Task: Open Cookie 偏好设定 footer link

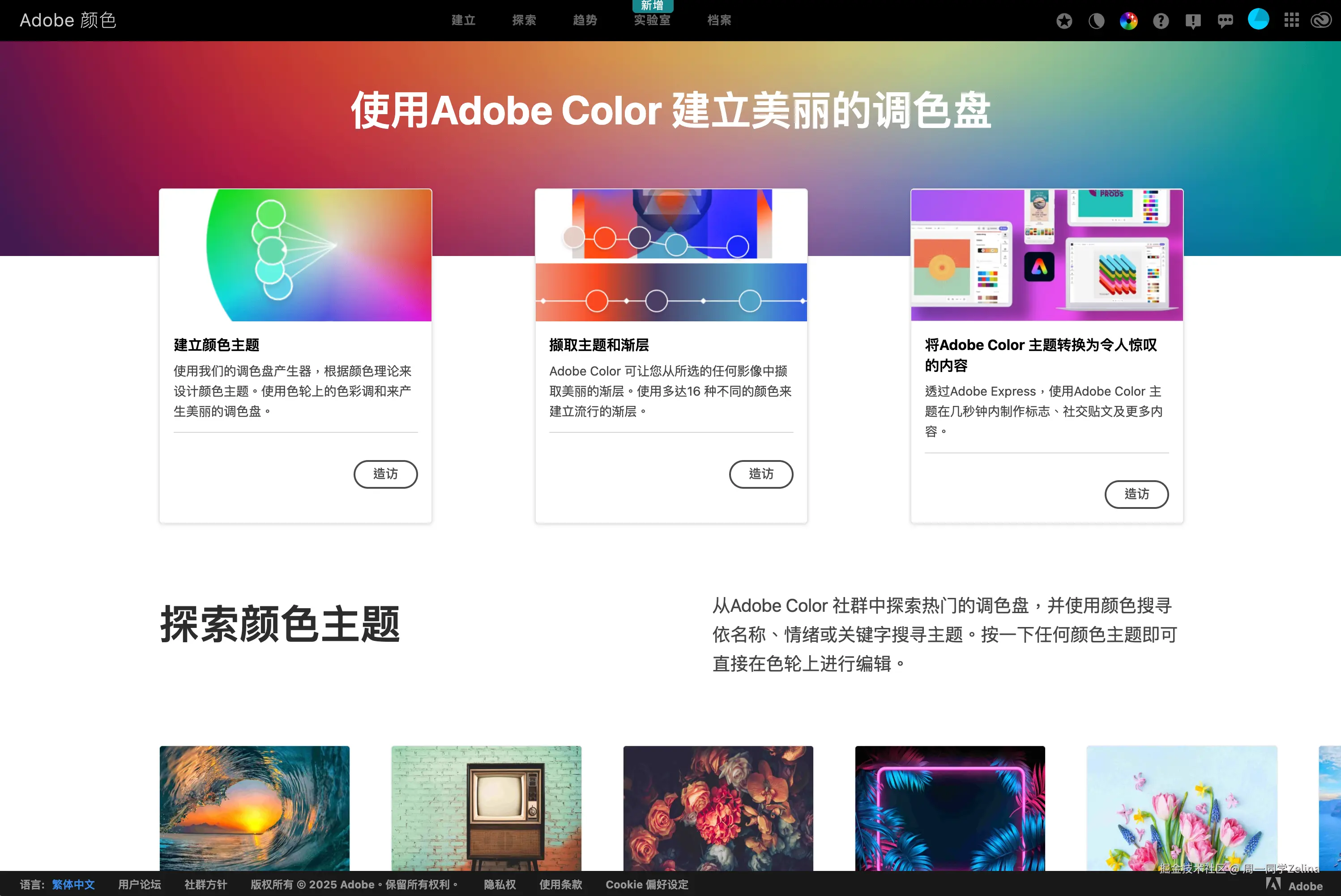Action: (x=647, y=884)
